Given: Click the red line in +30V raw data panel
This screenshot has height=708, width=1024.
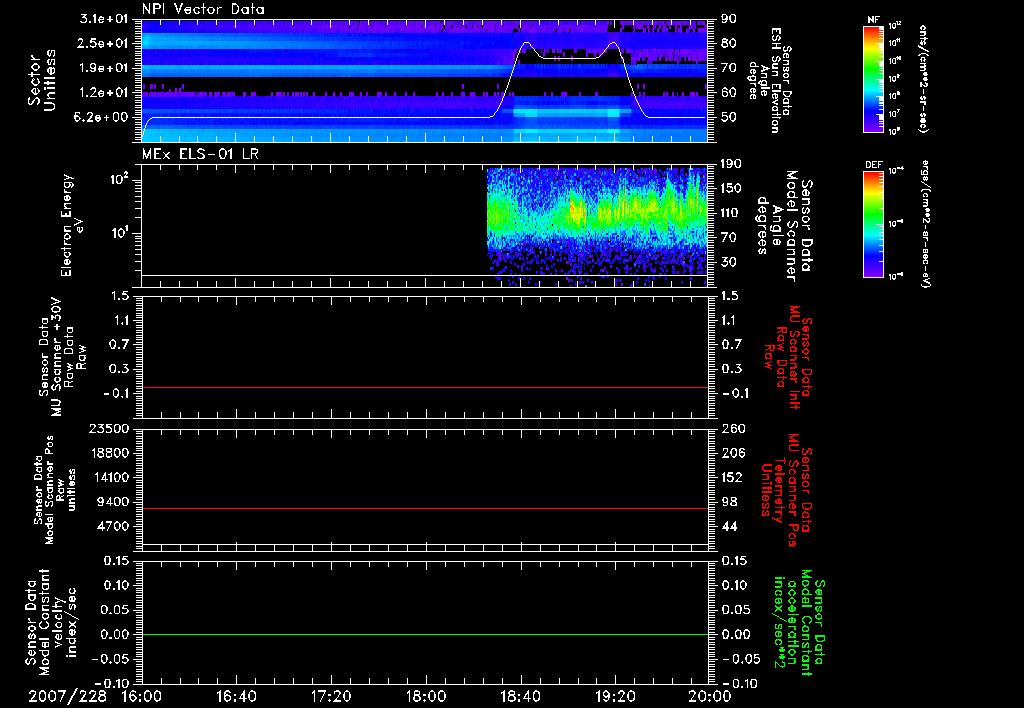Looking at the screenshot, I should 425,387.
